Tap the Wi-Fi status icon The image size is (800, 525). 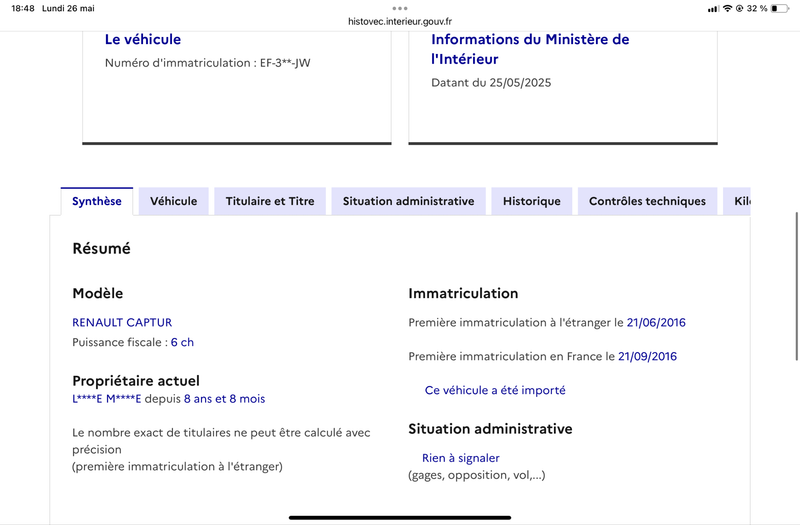(728, 8)
